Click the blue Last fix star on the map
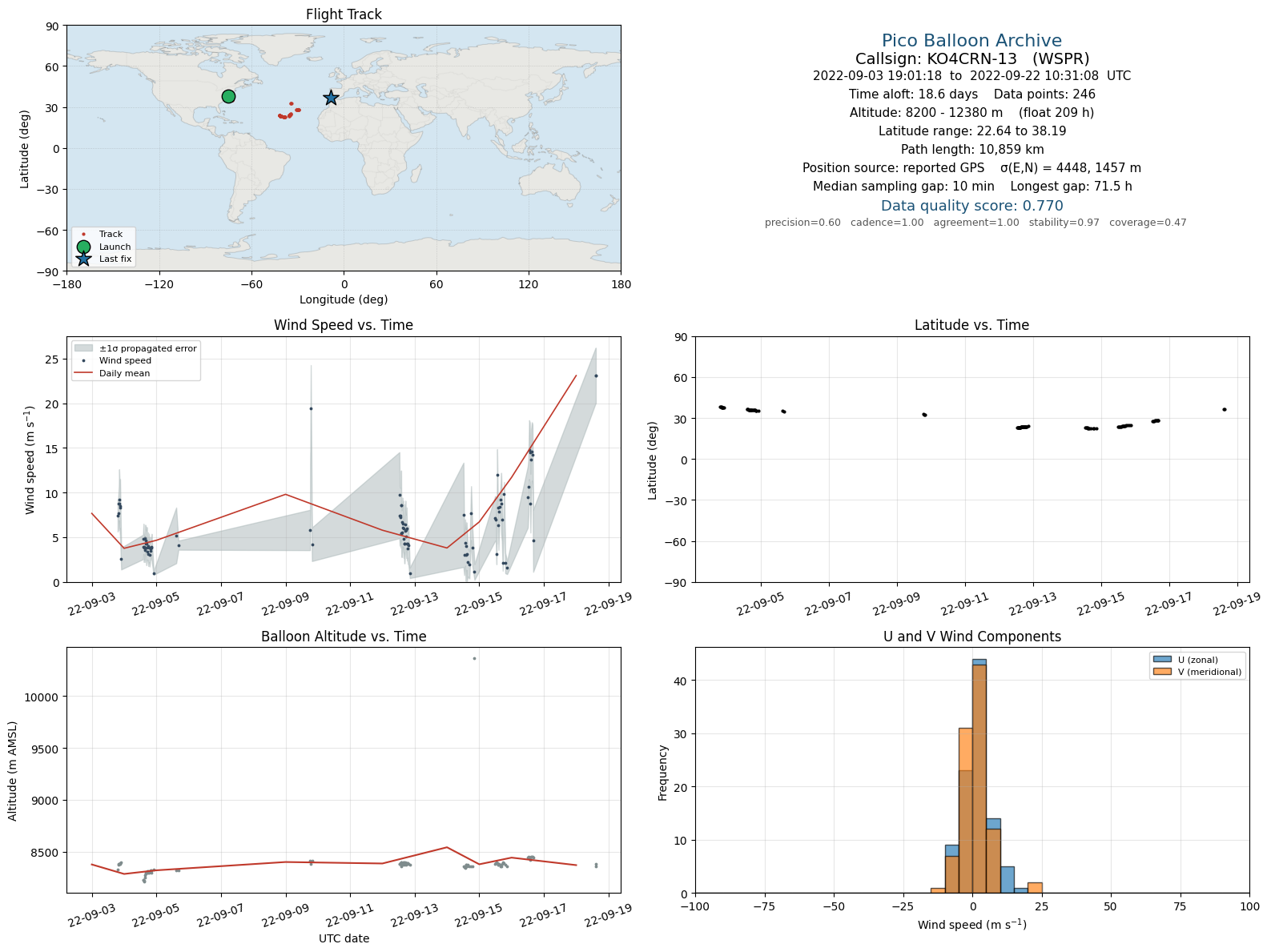Viewport: 1271px width, 952px height. pos(331,98)
